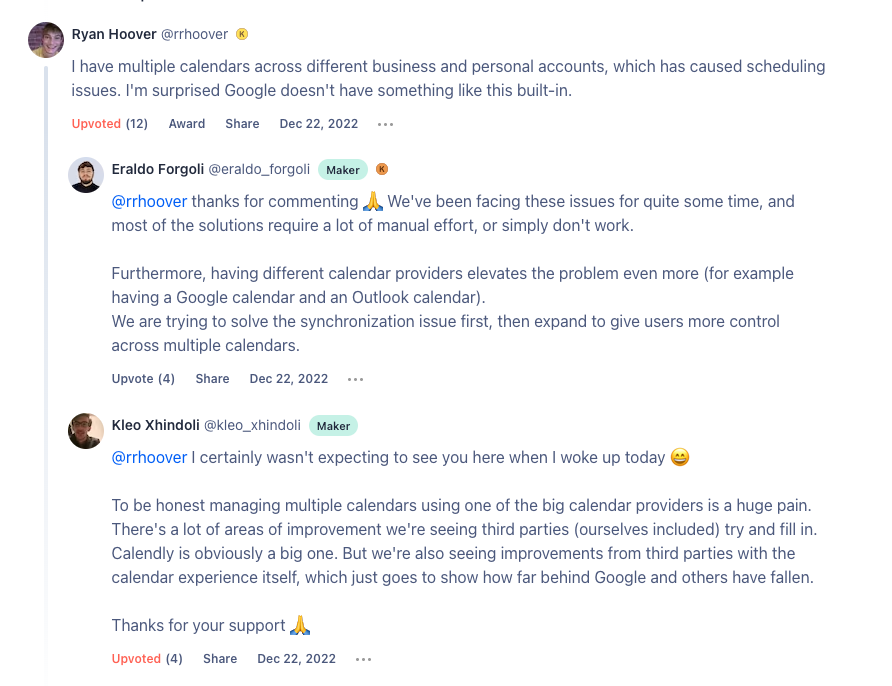Click the orange badge beside Eraldo's Maker tag
This screenshot has width=892, height=686.
(x=382, y=169)
